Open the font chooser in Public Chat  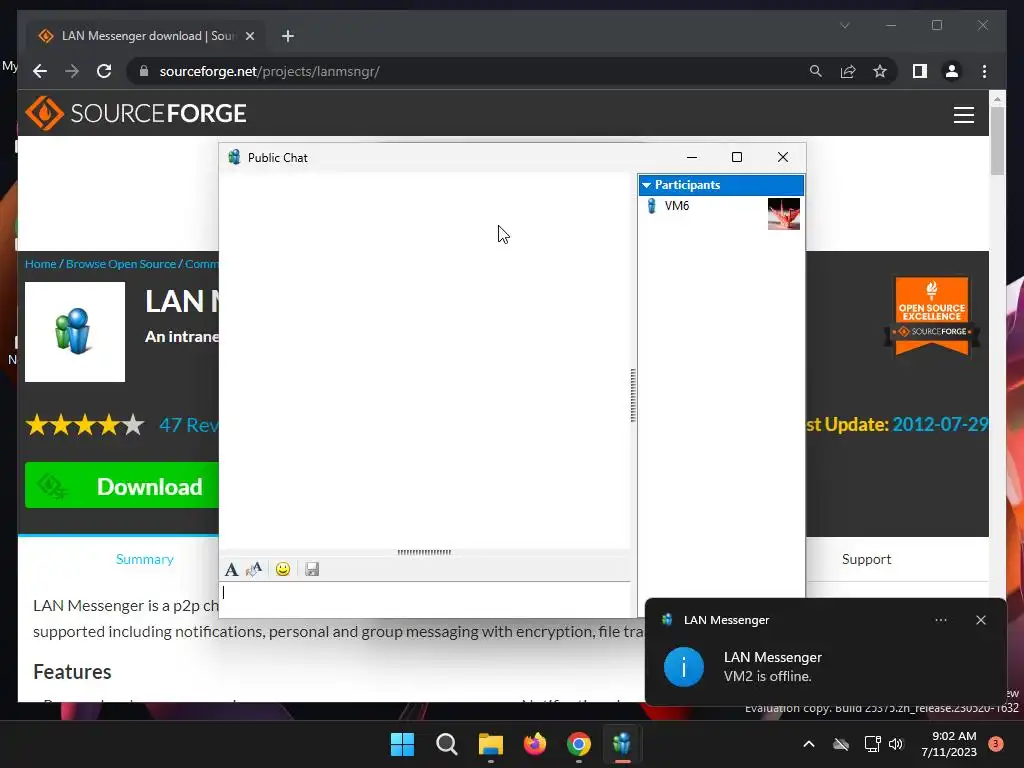231,569
